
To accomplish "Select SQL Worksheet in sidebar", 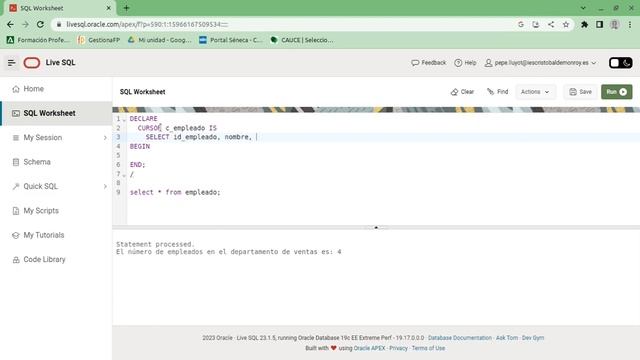I will [56, 113].
